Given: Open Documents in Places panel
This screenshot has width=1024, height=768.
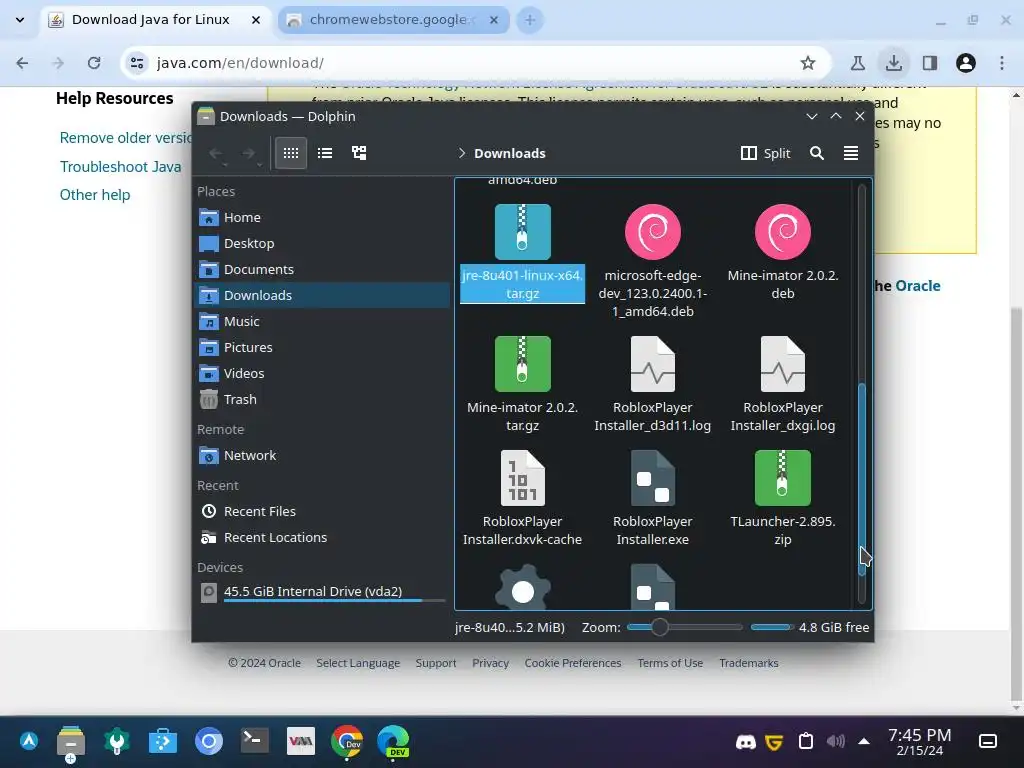Looking at the screenshot, I should click(322, 269).
